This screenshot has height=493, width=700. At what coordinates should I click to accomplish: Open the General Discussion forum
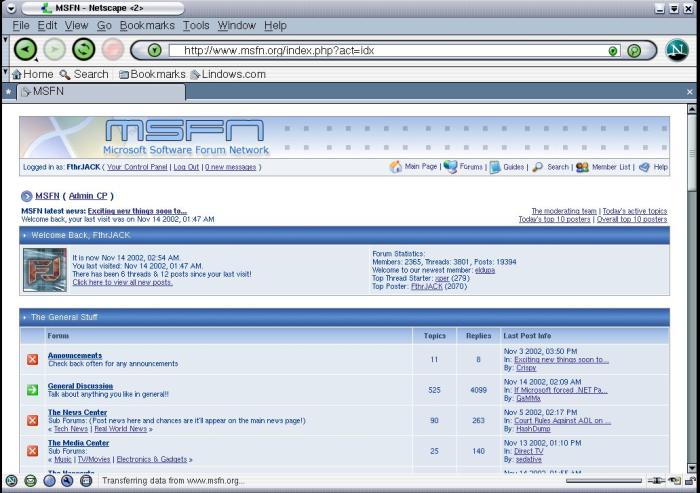pos(80,386)
